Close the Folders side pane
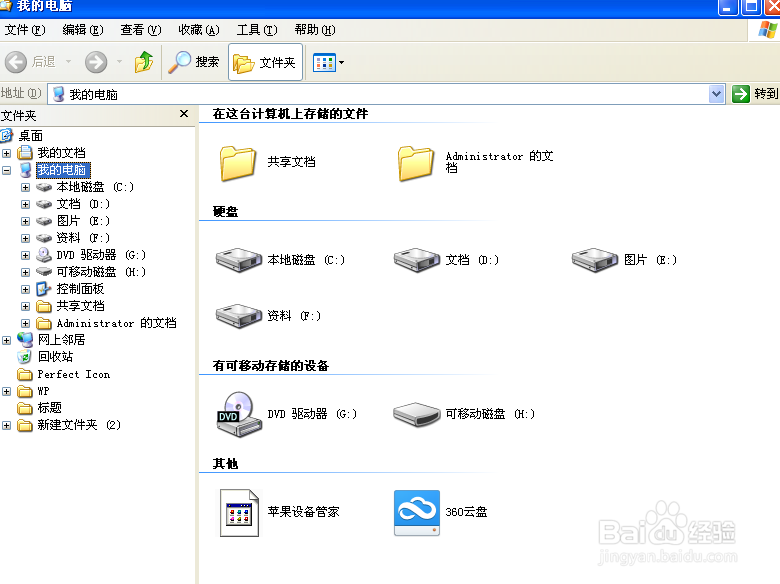This screenshot has width=780, height=584. pyautogui.click(x=184, y=114)
